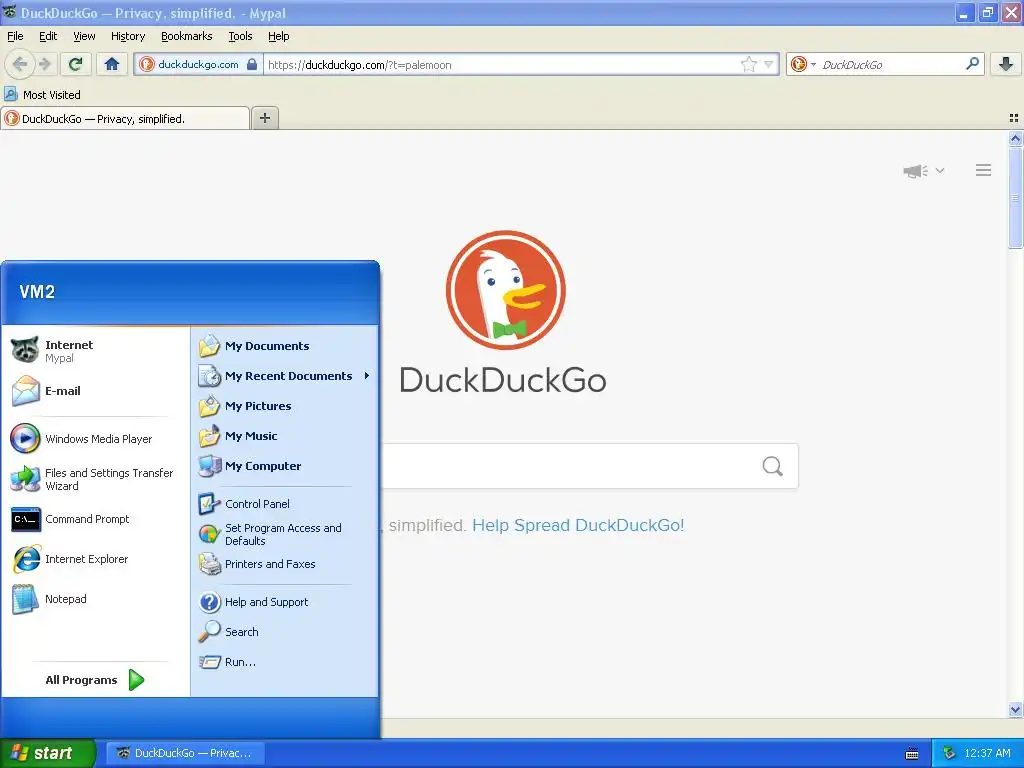The image size is (1024, 768).
Task: Go to the home page icon
Action: [112, 64]
